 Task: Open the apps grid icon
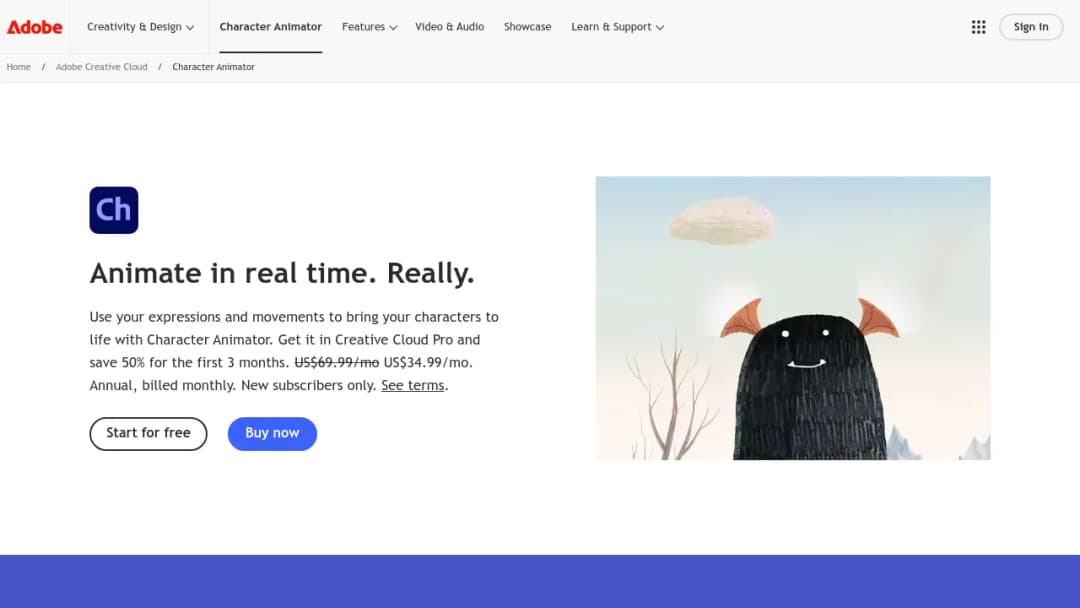point(978,27)
